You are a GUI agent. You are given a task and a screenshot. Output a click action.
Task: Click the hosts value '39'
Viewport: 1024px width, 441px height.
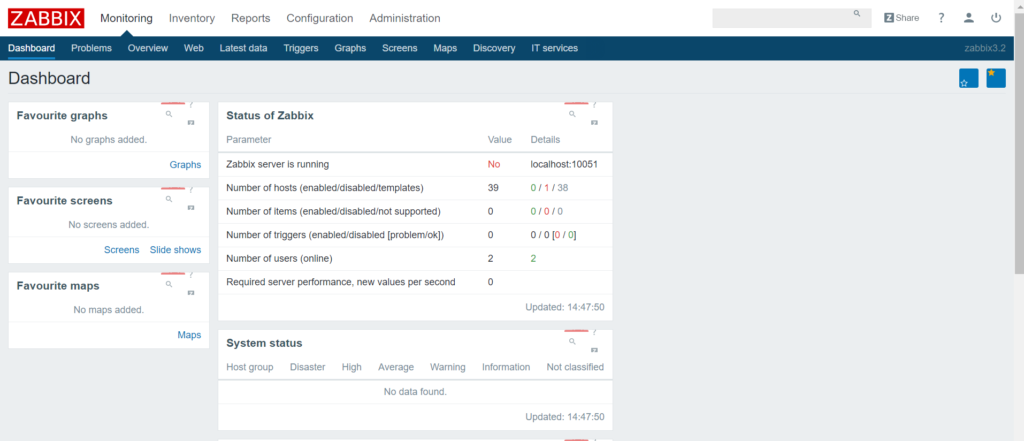click(x=493, y=188)
